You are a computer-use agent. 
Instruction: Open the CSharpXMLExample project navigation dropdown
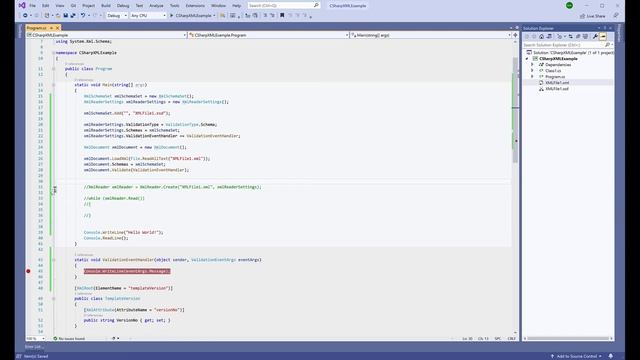coord(106,35)
